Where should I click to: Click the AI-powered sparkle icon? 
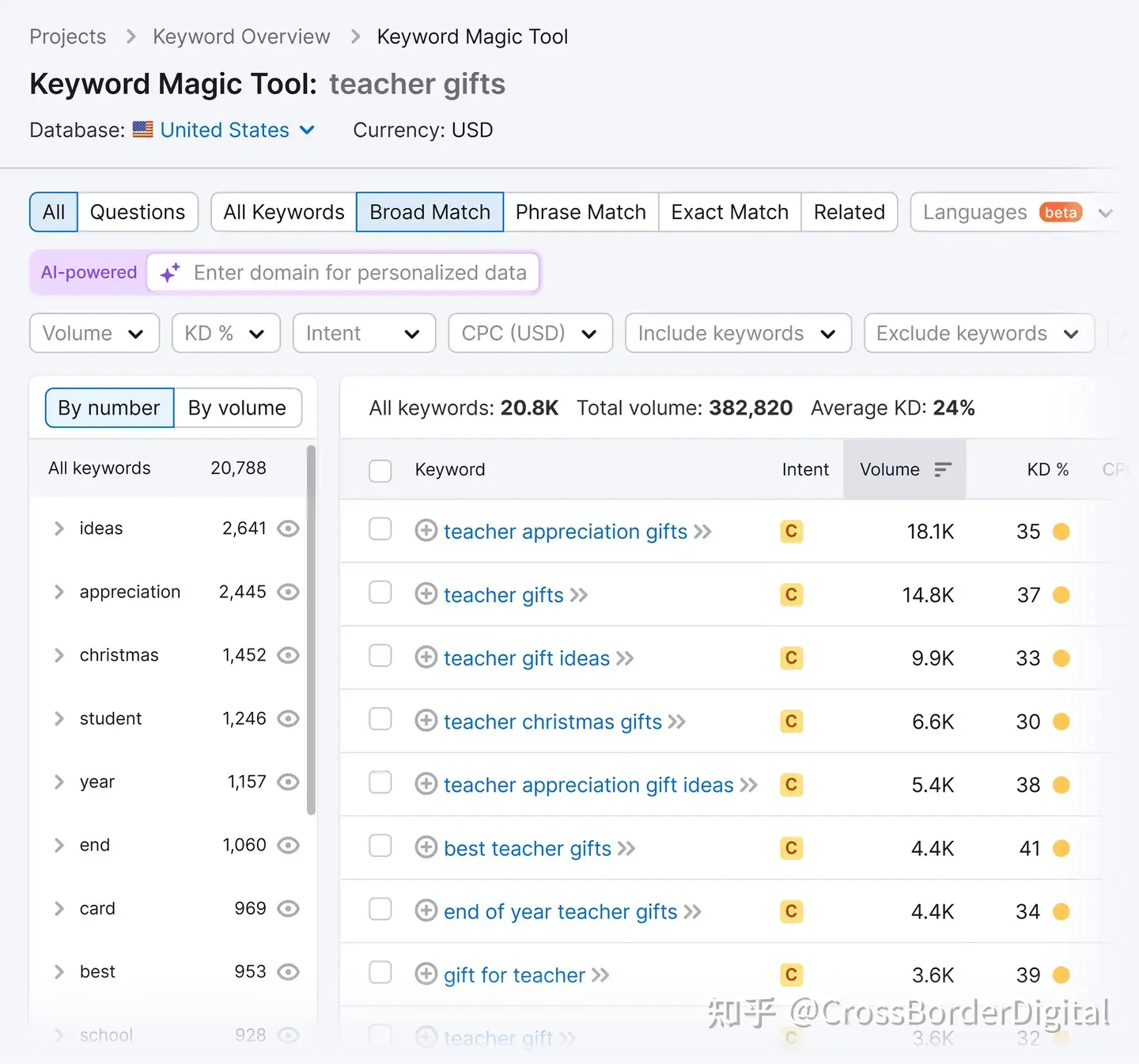point(170,273)
